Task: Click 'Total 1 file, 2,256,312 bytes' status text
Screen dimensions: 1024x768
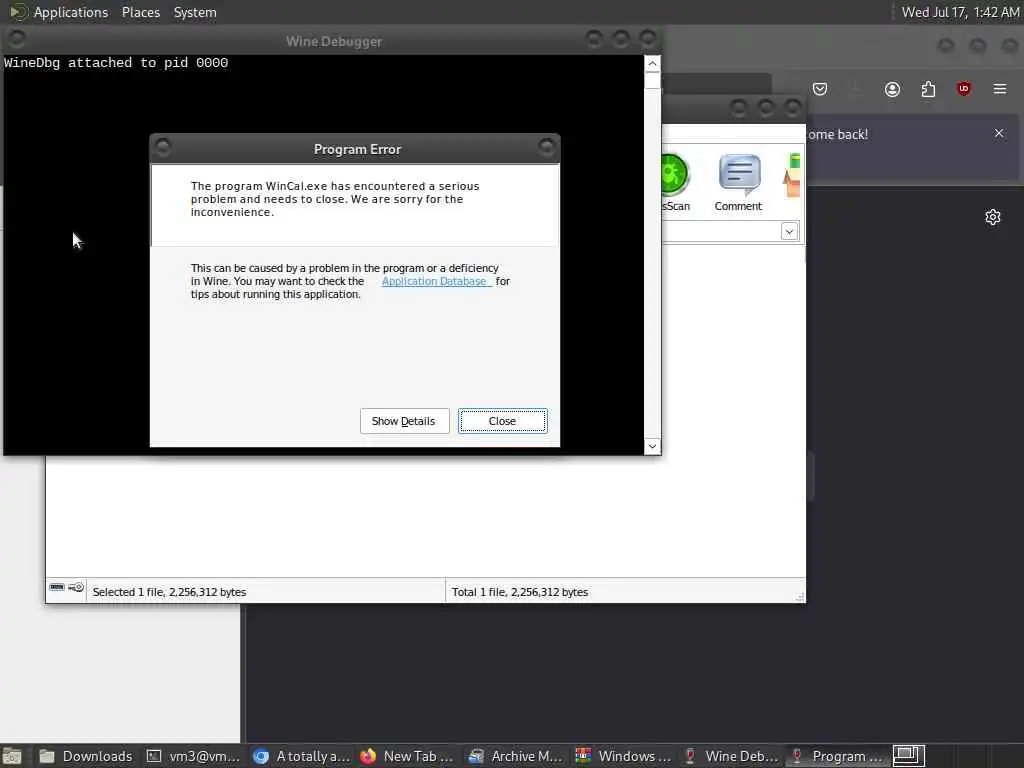Action: point(520,592)
